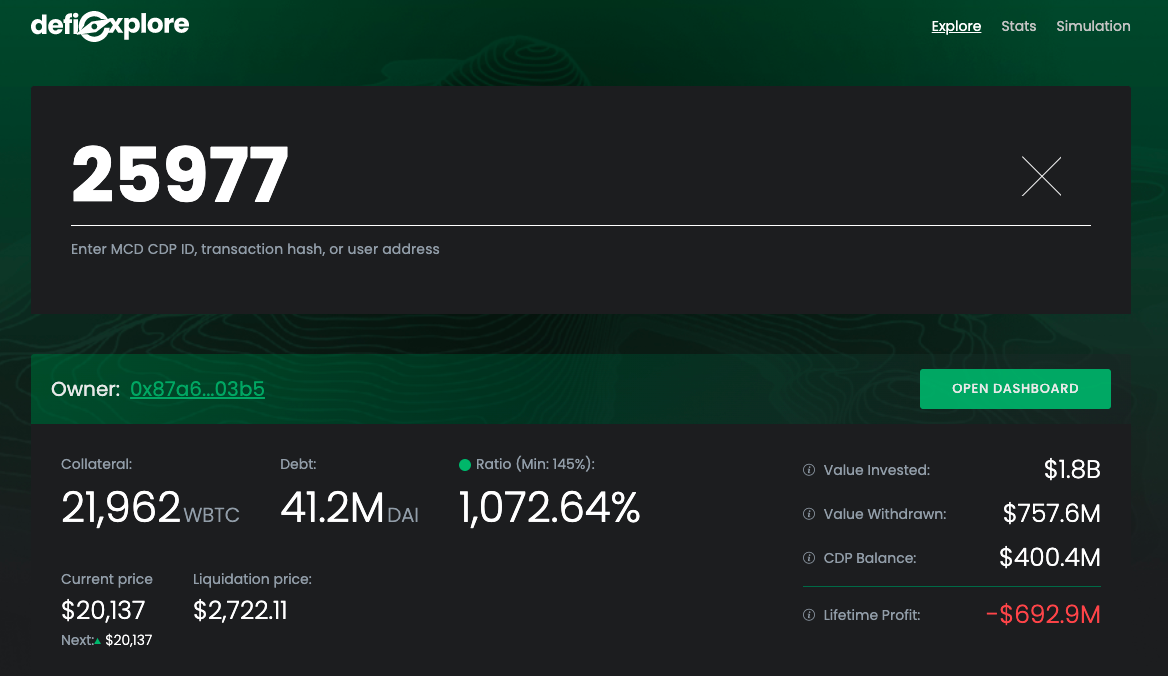1168x676 pixels.
Task: Click the DeFi Explore logo
Action: pos(110,27)
